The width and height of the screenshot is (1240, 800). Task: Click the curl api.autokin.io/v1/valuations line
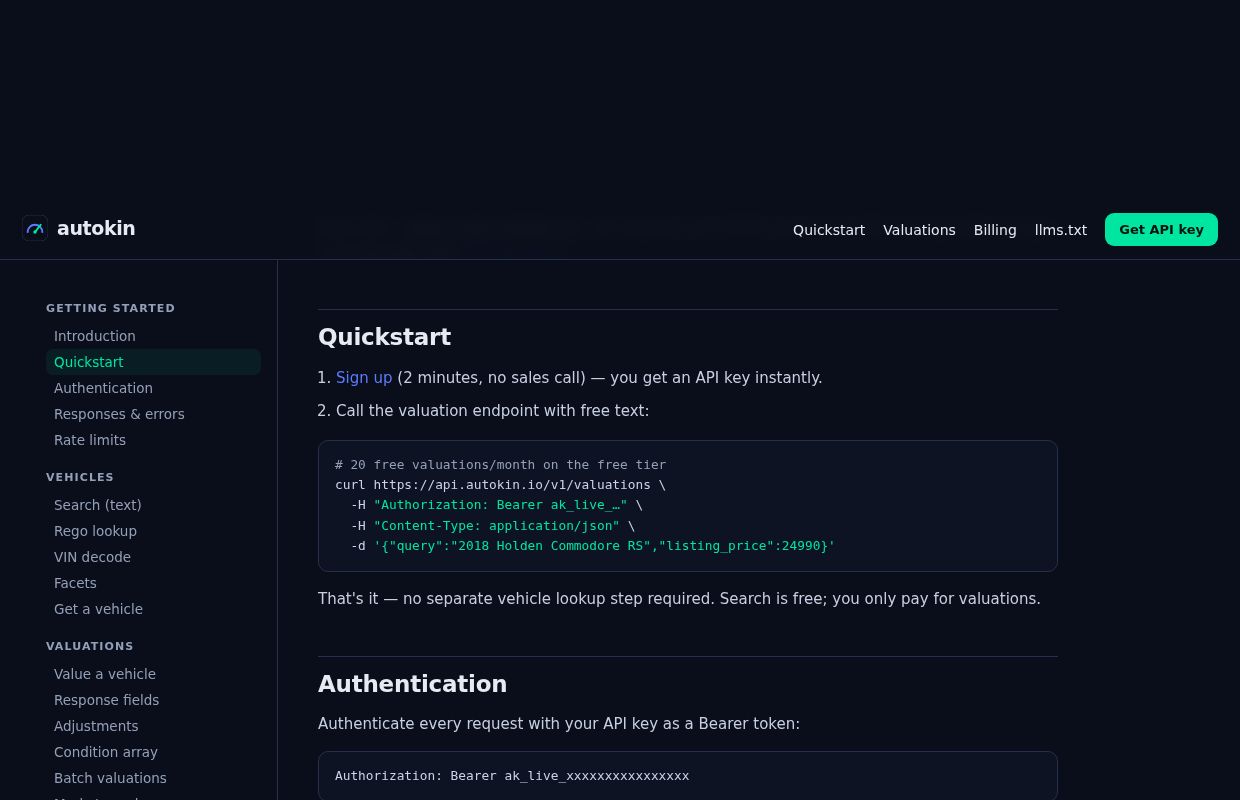(x=500, y=485)
